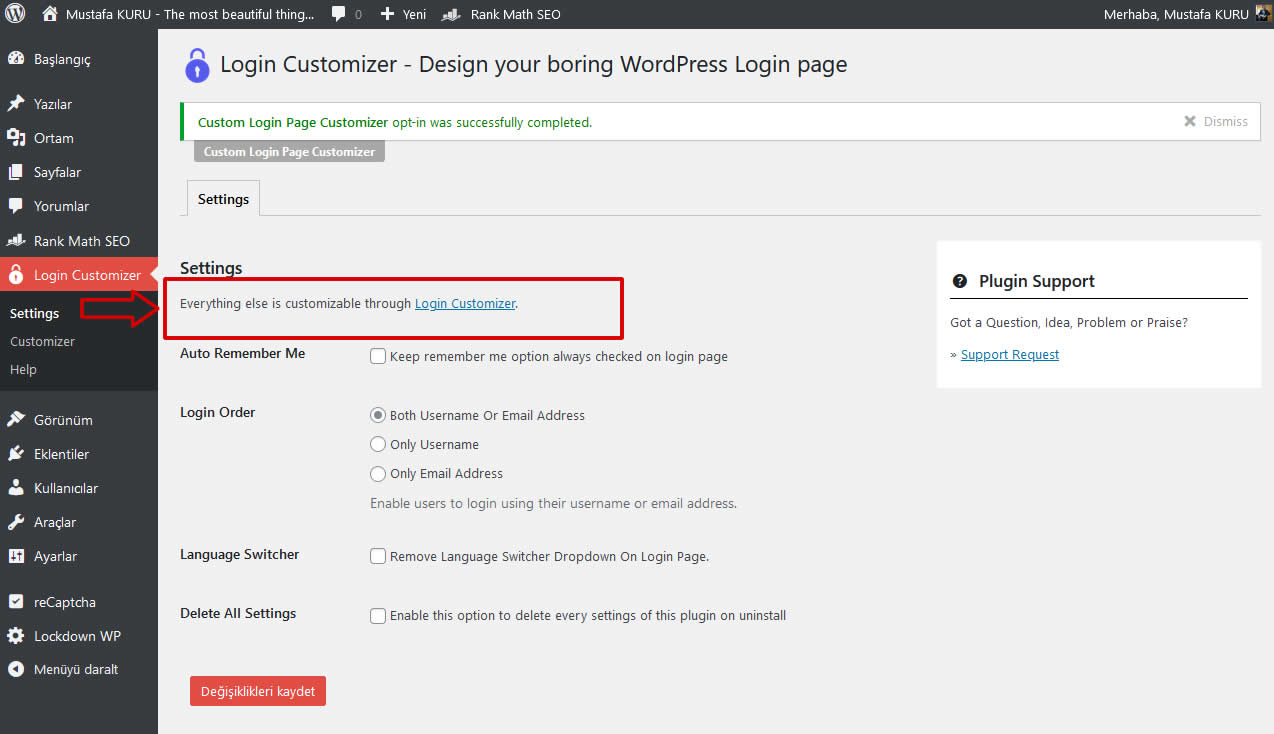This screenshot has height=734, width=1274.
Task: Click the Sayfalar pages icon
Action: pyautogui.click(x=16, y=172)
